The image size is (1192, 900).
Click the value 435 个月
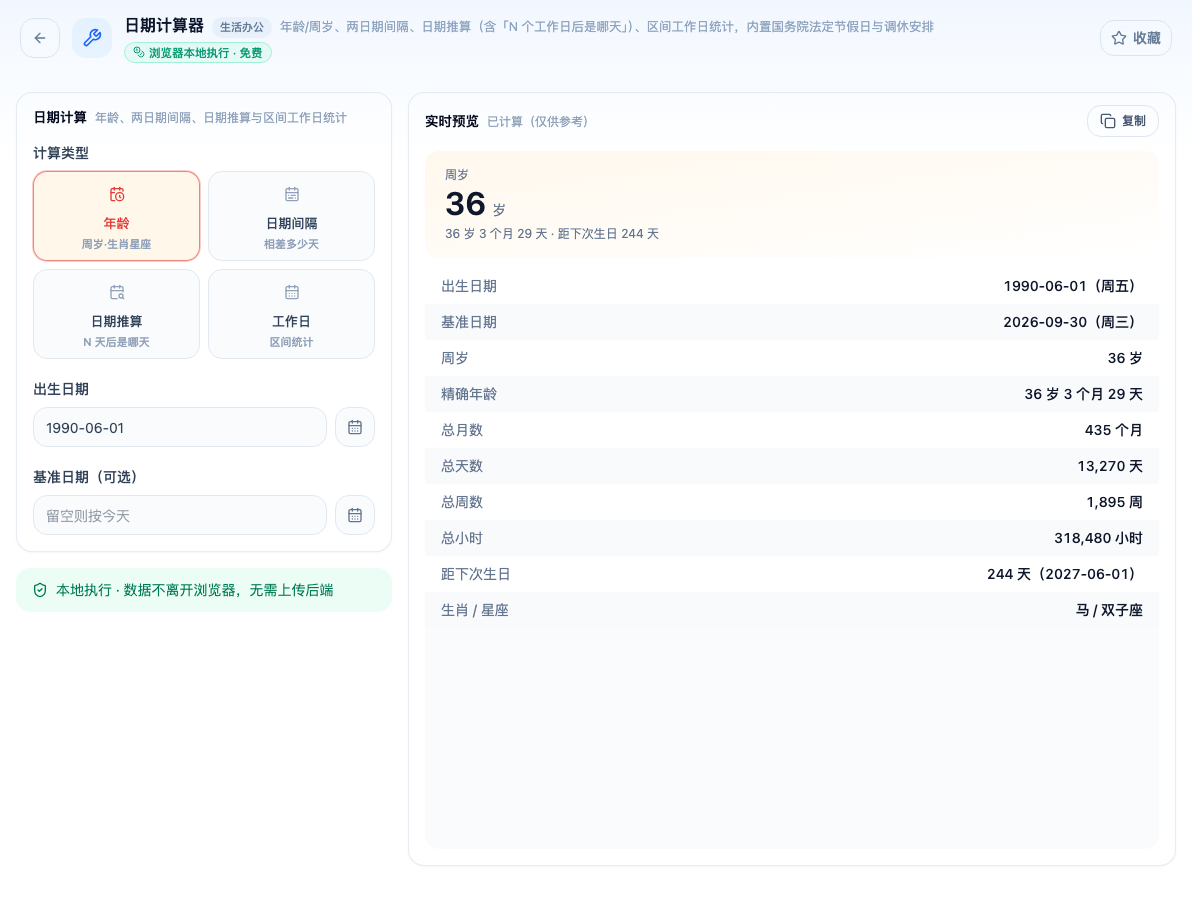(1114, 430)
